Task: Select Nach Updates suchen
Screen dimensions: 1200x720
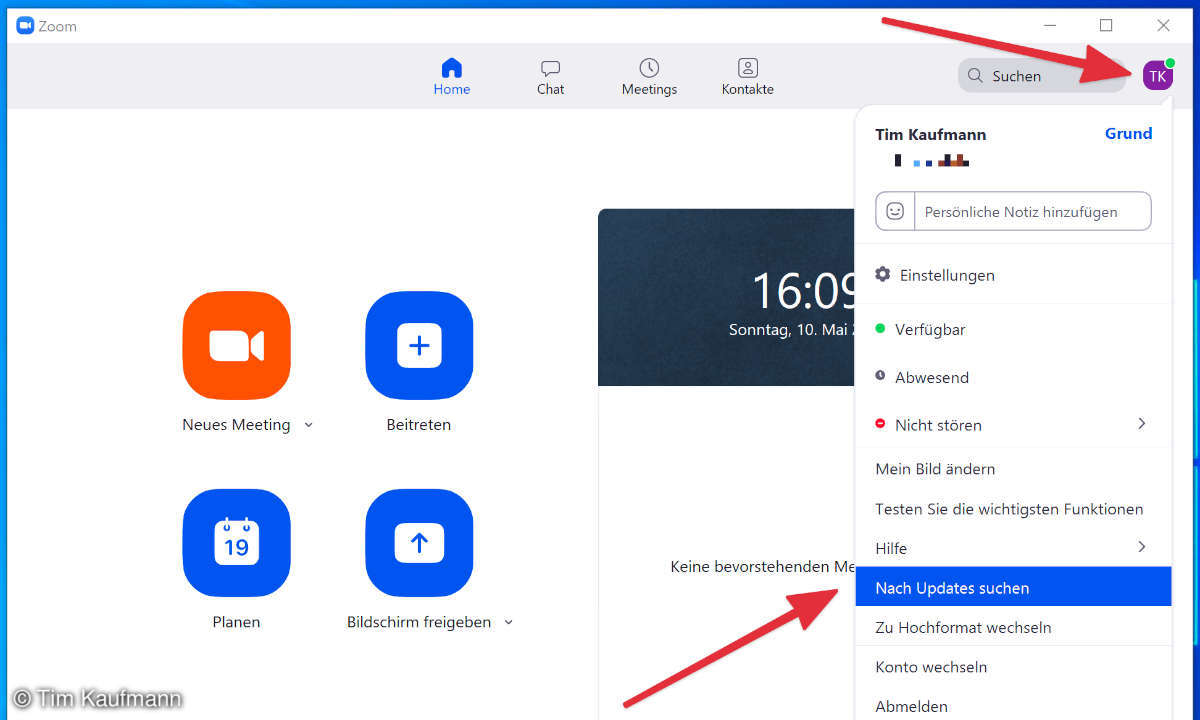Action: click(1013, 587)
